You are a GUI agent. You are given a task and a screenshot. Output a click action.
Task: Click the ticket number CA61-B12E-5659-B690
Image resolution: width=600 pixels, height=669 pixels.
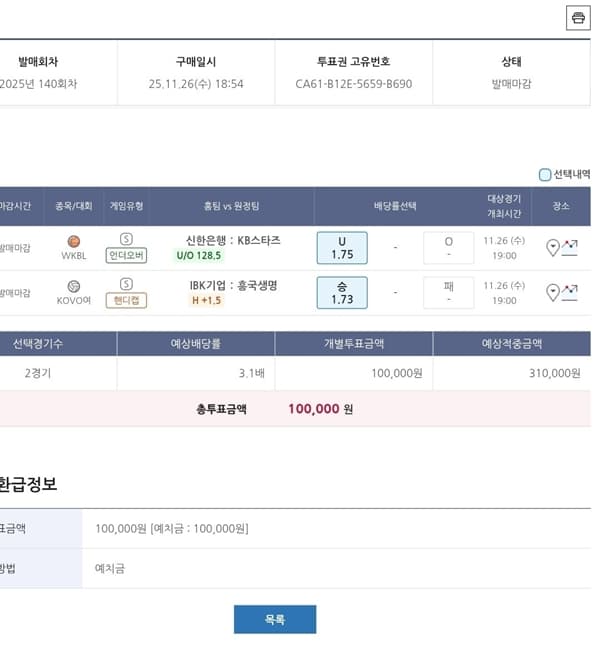(x=353, y=84)
